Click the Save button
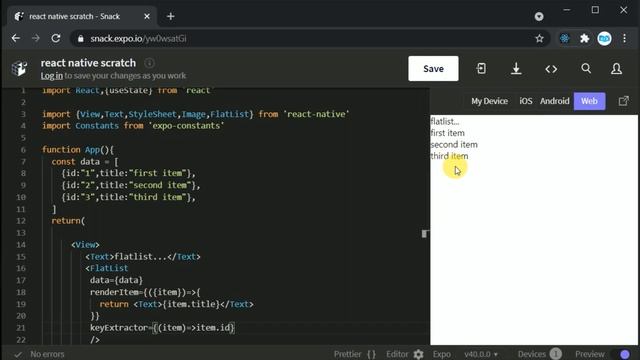The width and height of the screenshot is (640, 360). [433, 69]
